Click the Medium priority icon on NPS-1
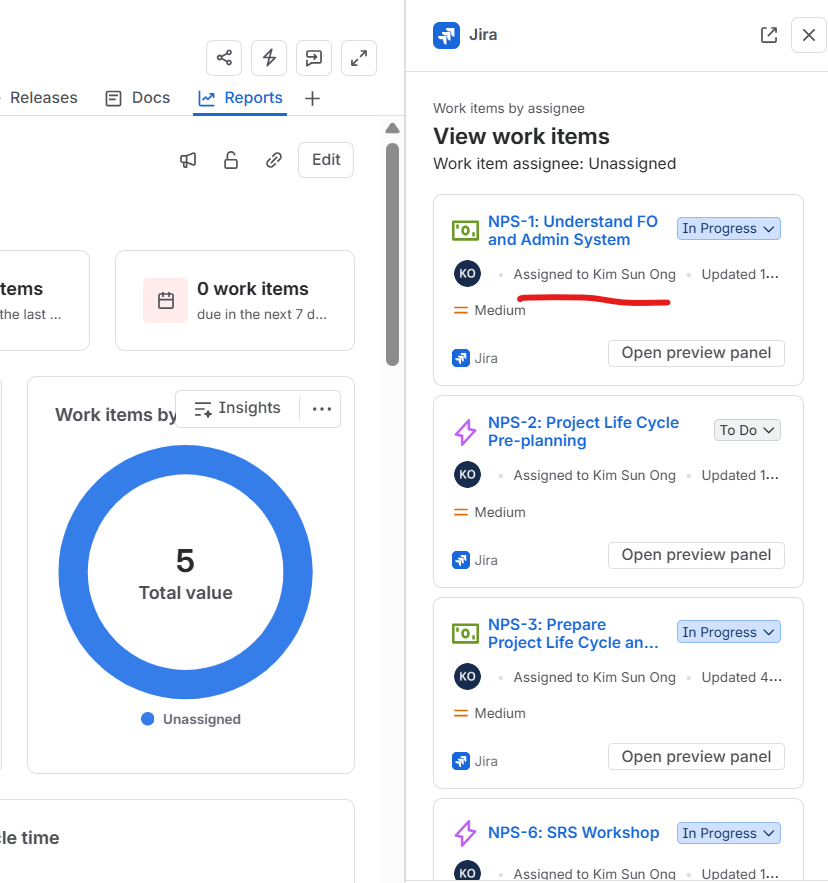The height and width of the screenshot is (883, 828). (461, 310)
